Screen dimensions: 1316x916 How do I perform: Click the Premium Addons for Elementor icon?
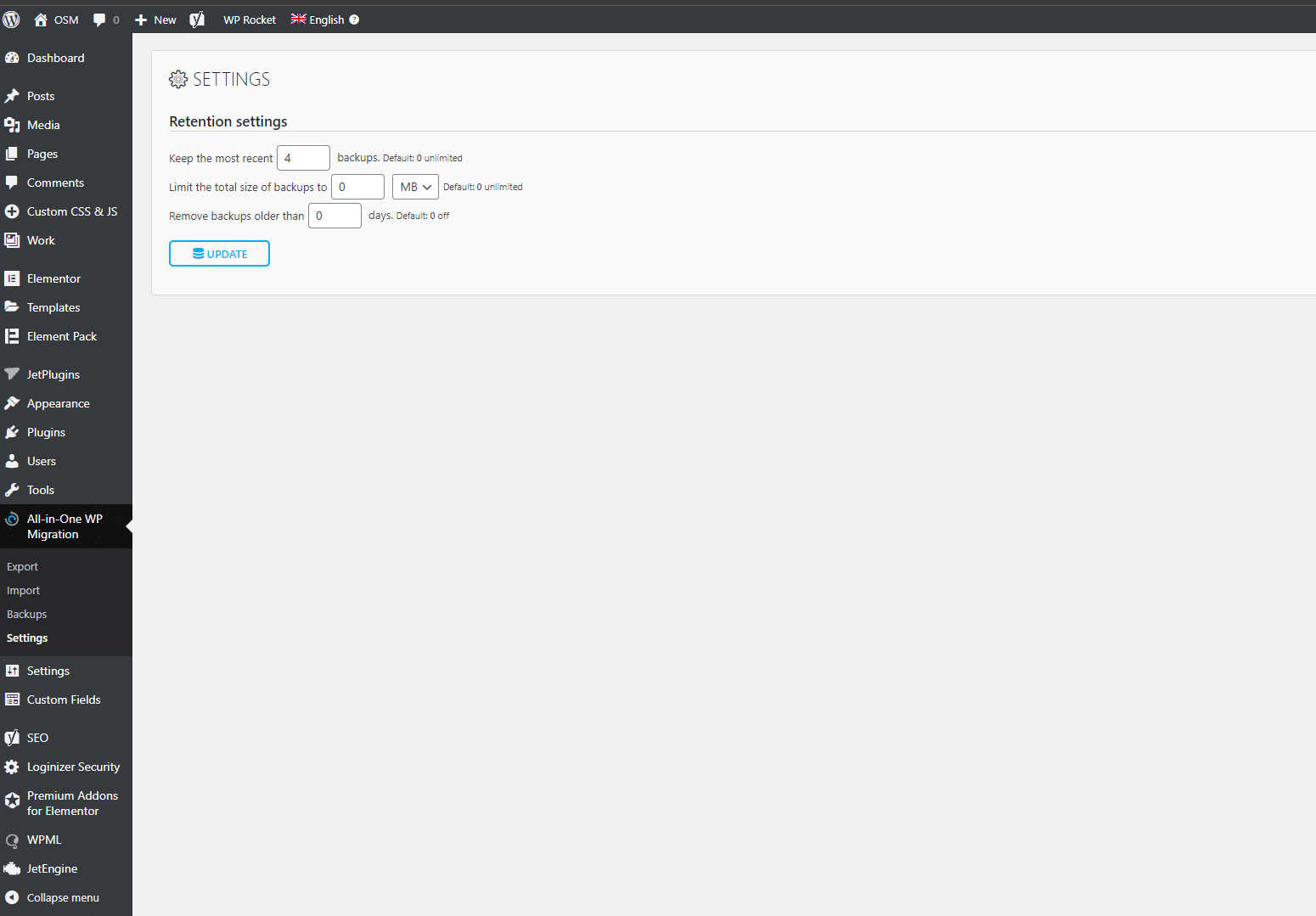click(12, 801)
